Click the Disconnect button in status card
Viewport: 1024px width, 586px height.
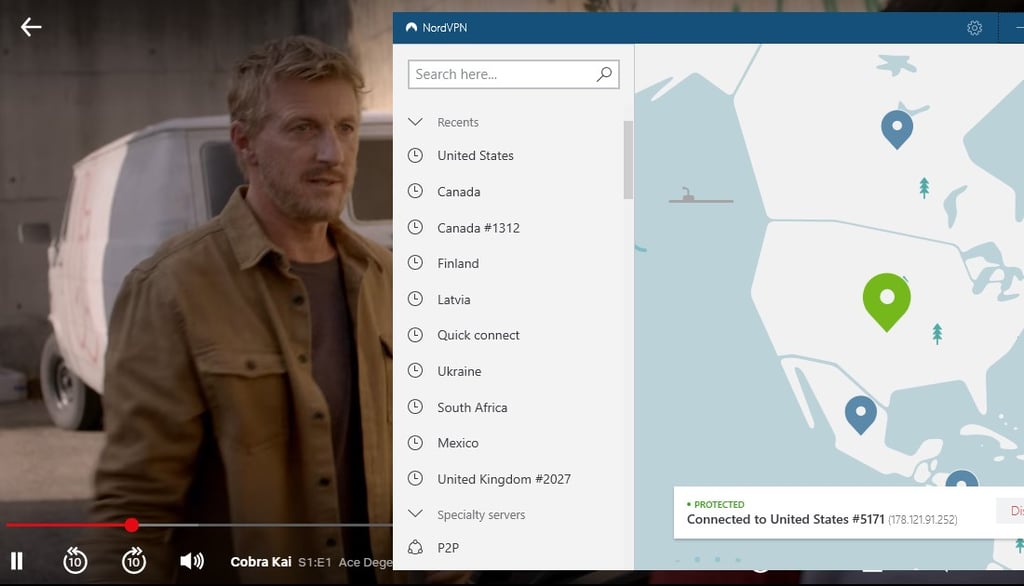point(1011,510)
